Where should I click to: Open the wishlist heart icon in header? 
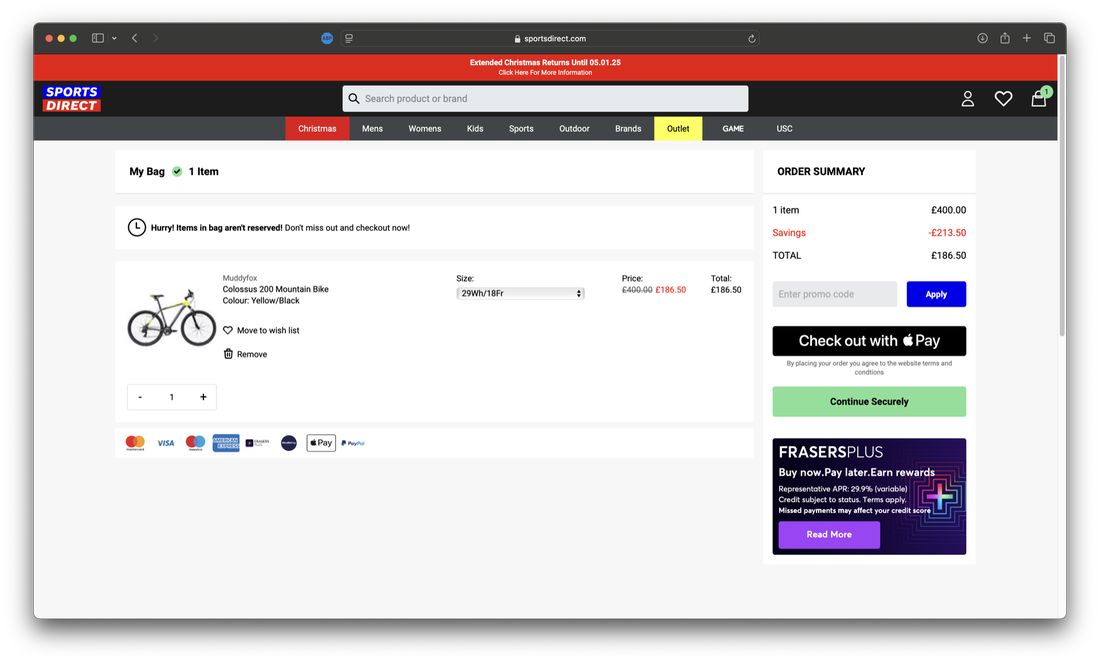click(1003, 99)
